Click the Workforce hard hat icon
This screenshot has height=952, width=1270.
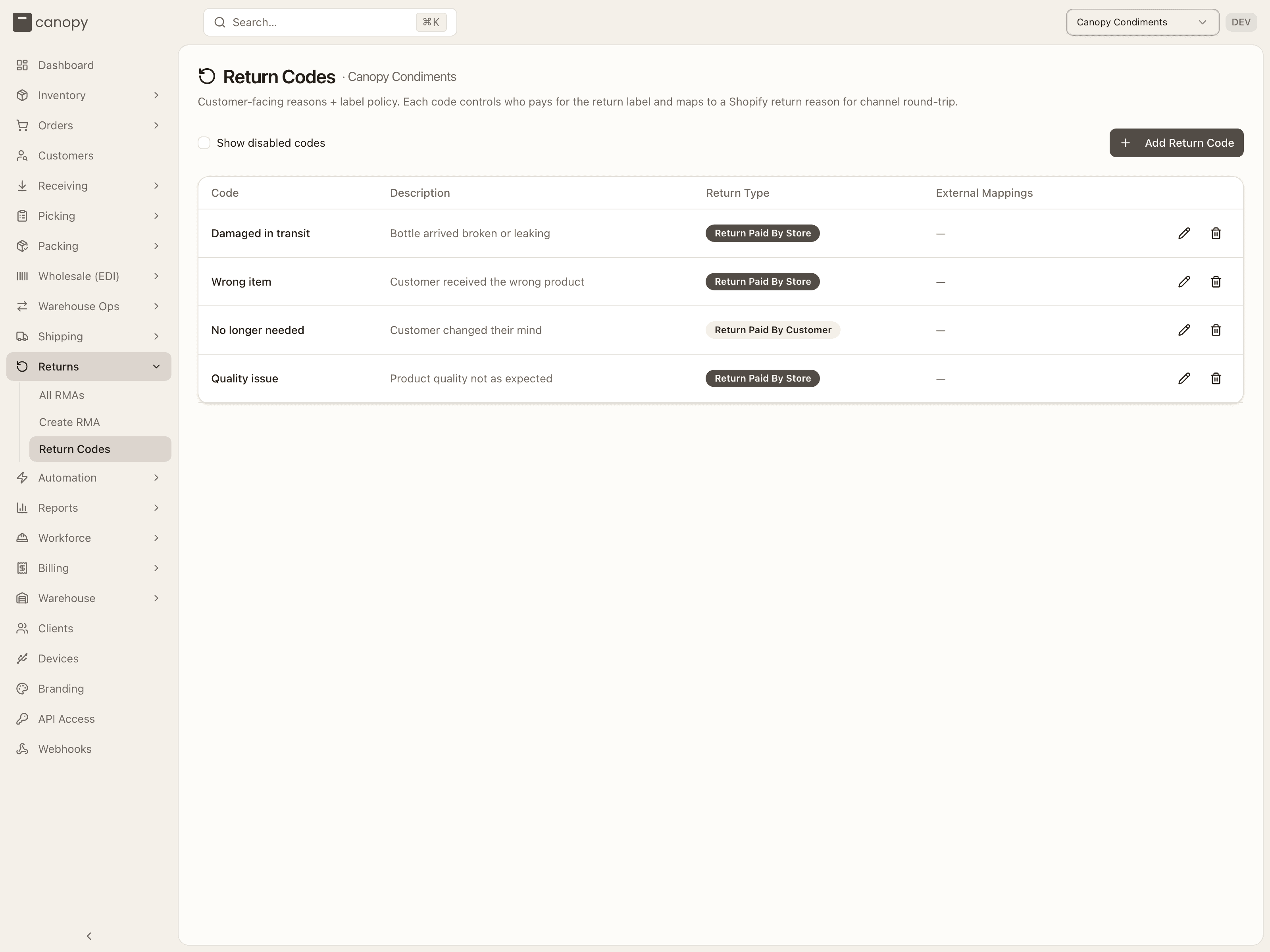[x=22, y=538]
